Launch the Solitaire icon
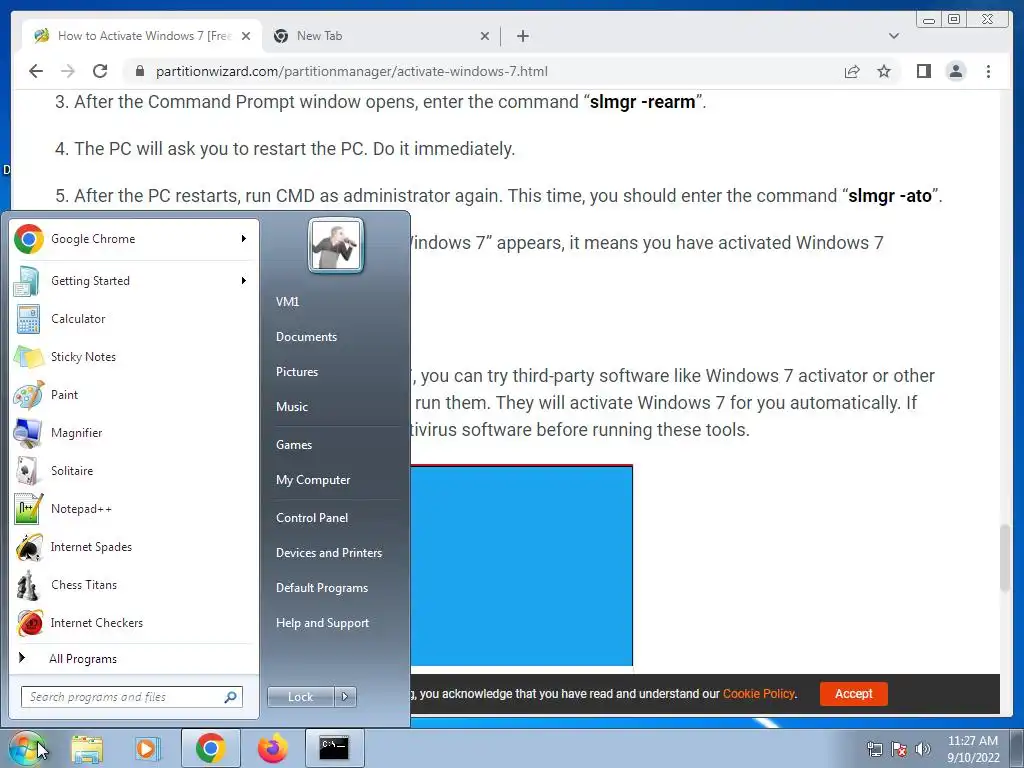 click(x=28, y=471)
